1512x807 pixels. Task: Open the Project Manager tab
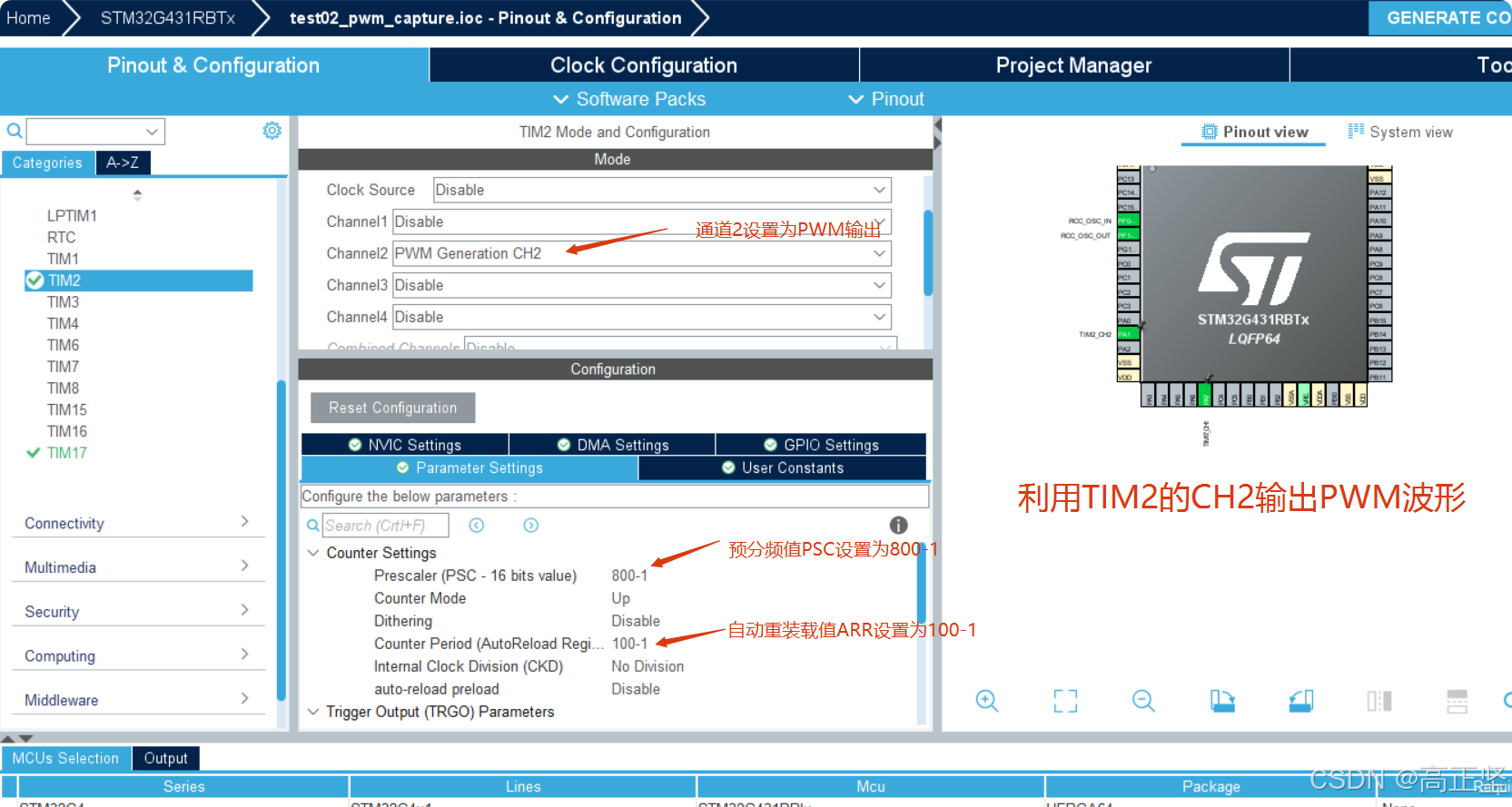(x=1073, y=65)
